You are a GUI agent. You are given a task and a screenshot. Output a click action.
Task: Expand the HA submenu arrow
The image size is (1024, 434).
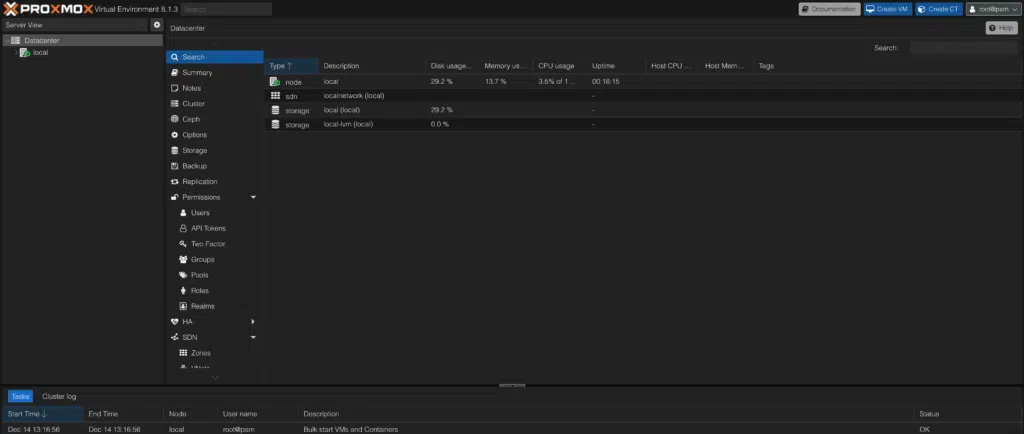[x=253, y=322]
